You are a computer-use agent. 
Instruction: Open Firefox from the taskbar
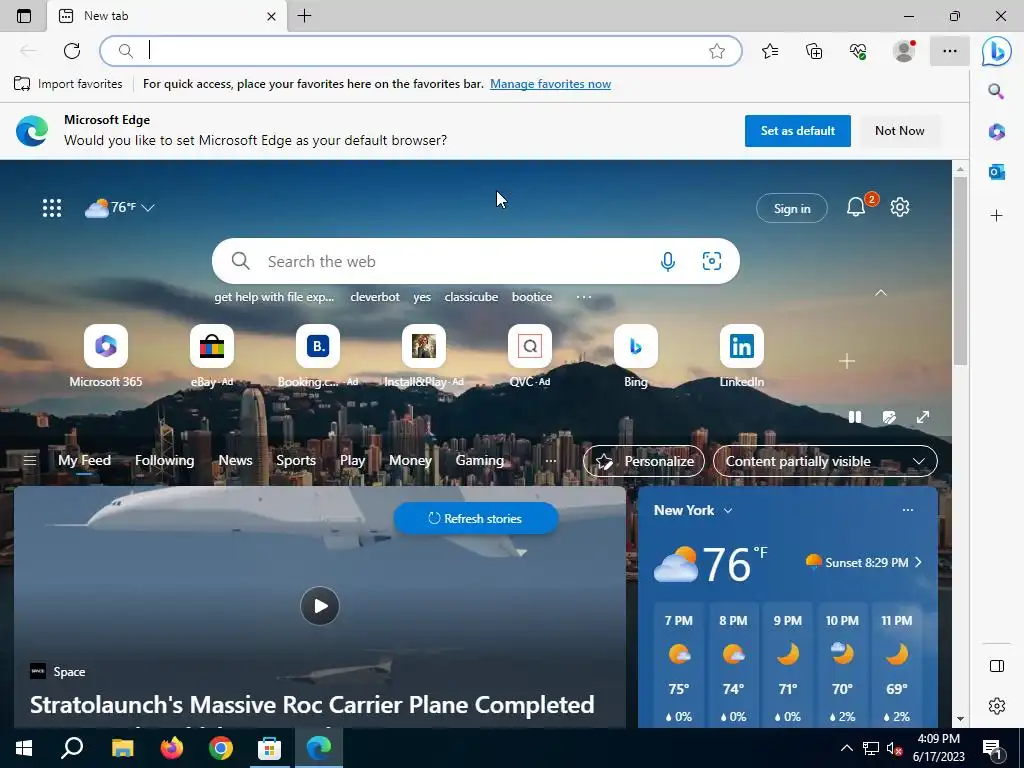click(x=172, y=748)
